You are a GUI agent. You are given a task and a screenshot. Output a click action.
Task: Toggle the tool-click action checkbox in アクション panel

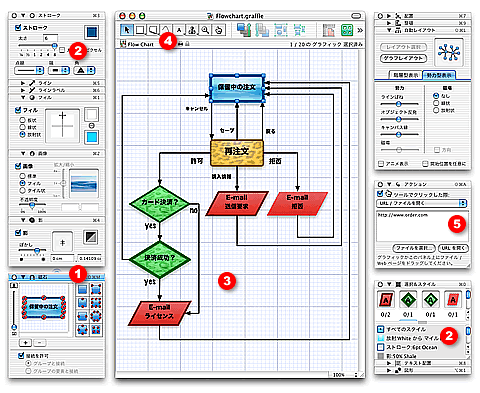pyautogui.click(x=380, y=194)
